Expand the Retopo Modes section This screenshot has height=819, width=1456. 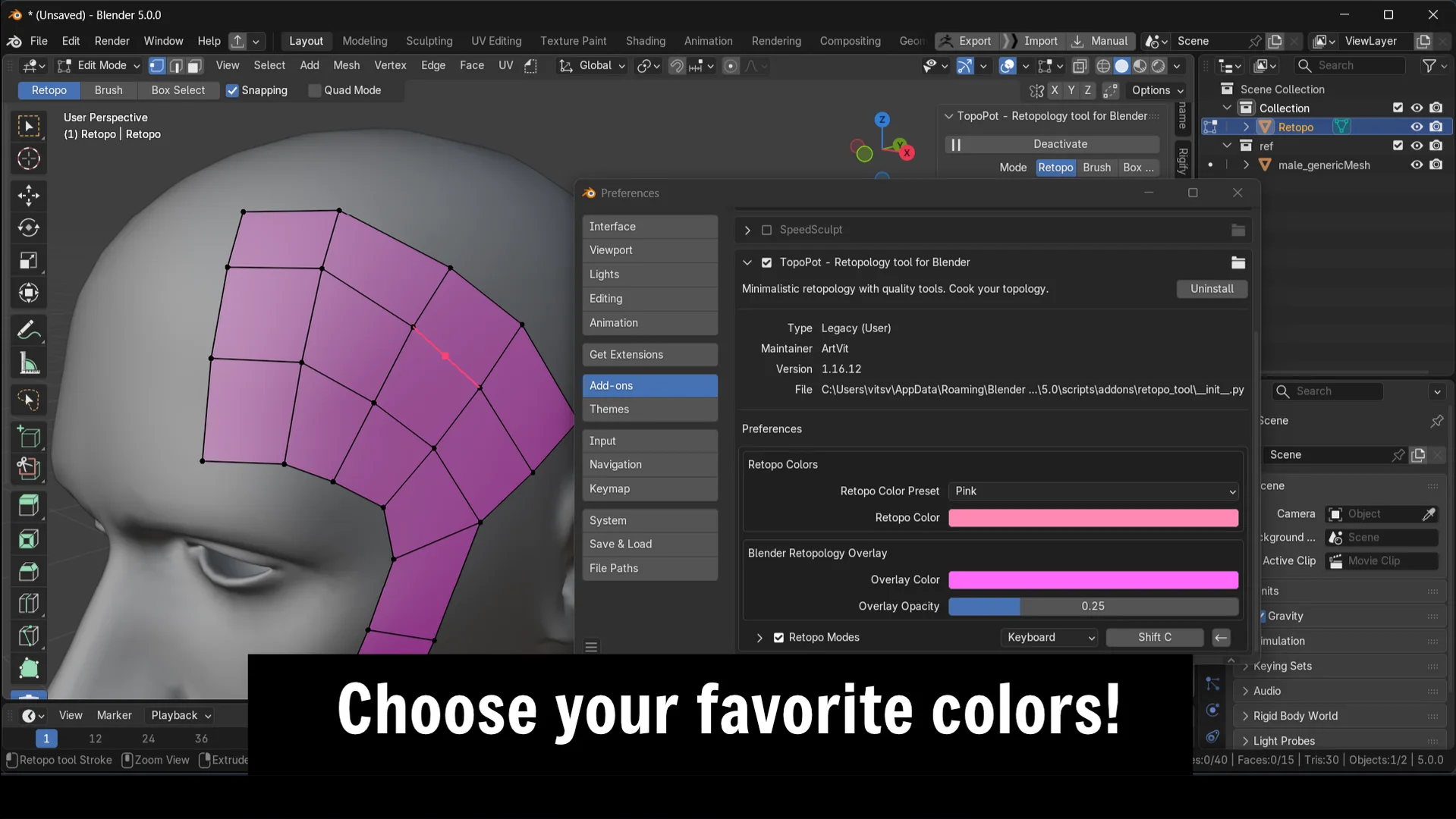pyautogui.click(x=759, y=638)
